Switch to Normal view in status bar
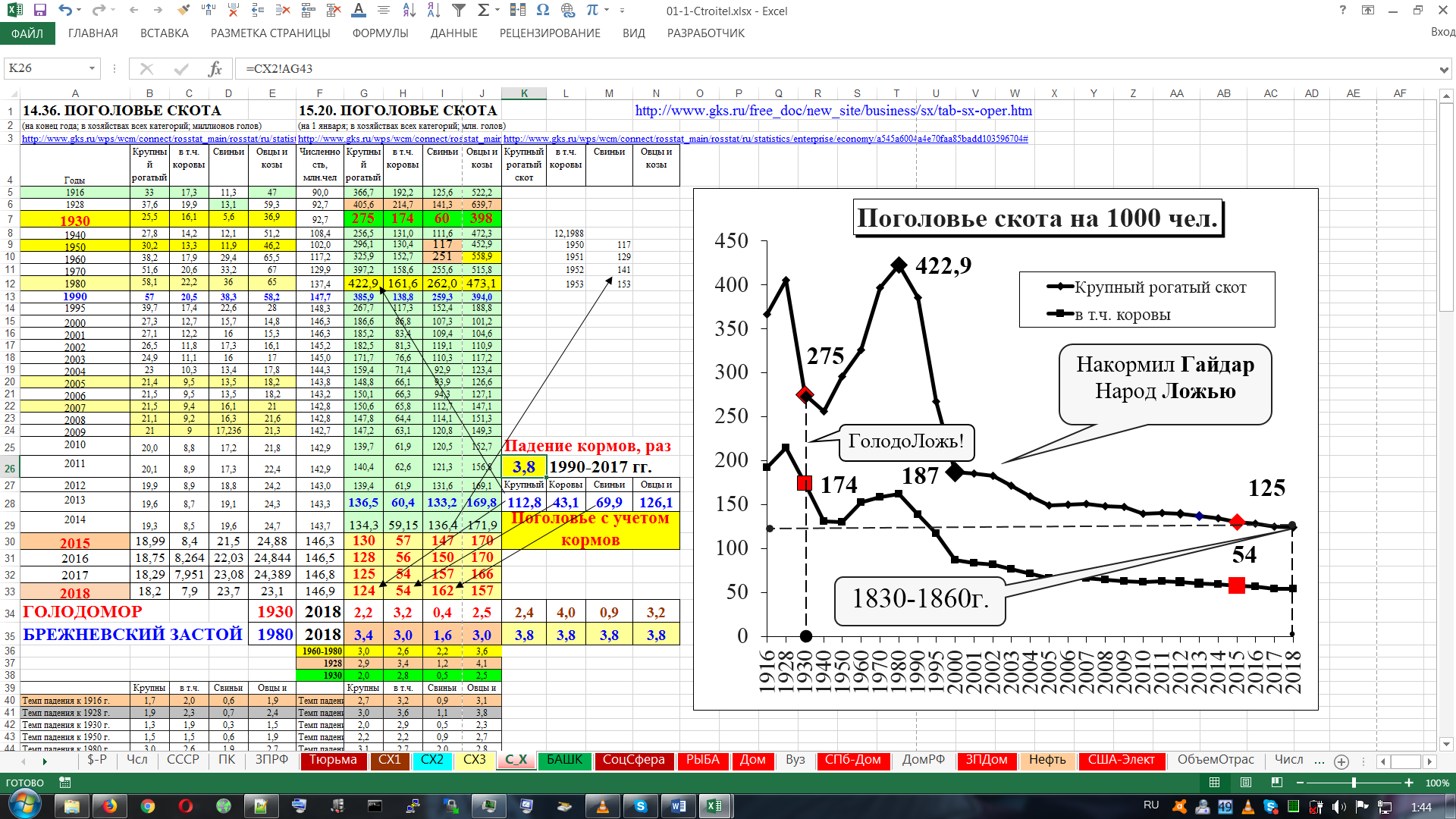The width and height of the screenshot is (1456, 819). 1215,783
